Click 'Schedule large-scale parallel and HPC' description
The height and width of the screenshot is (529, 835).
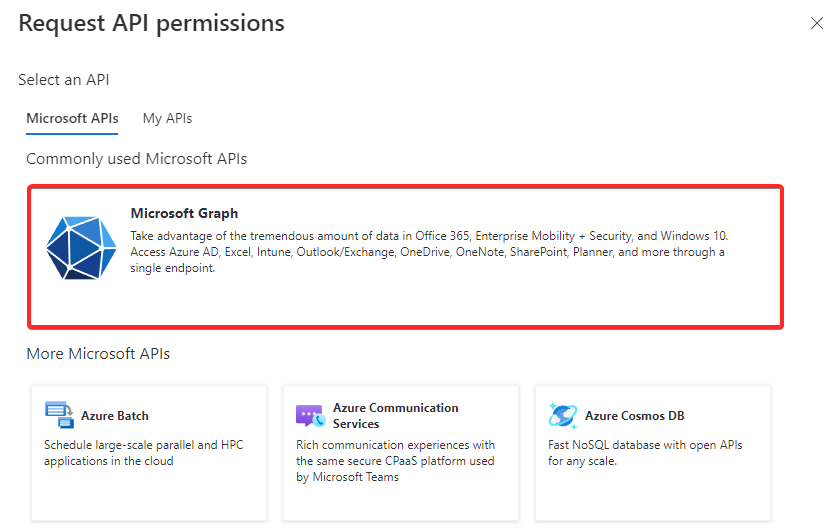[144, 453]
